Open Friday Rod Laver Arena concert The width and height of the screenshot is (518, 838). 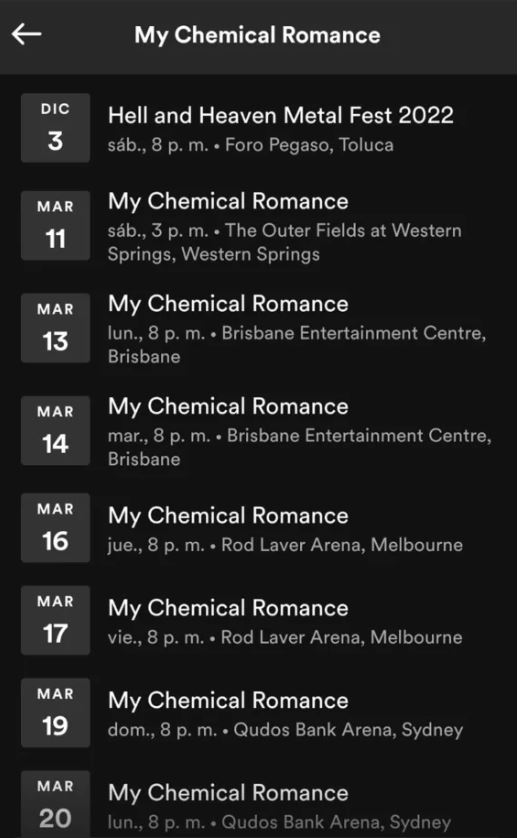[x=259, y=620]
